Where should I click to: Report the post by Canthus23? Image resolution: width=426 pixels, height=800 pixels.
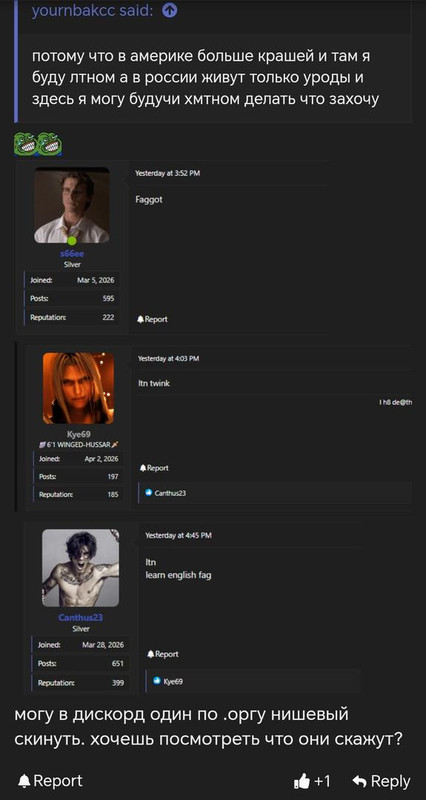(163, 654)
